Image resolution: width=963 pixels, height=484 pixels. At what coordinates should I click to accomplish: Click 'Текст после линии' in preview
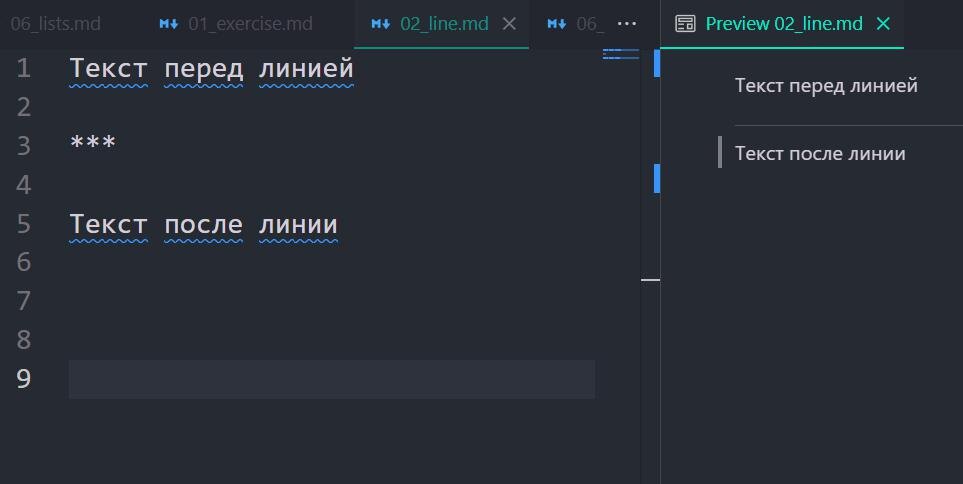click(x=820, y=153)
